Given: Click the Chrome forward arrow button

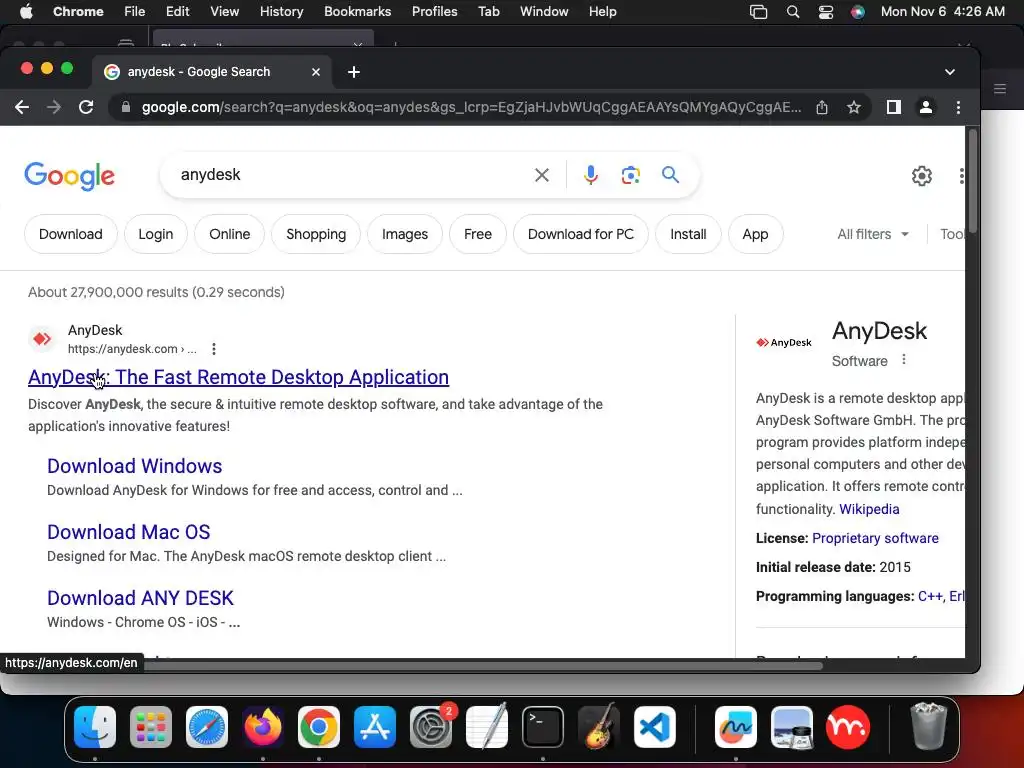Looking at the screenshot, I should [x=54, y=107].
